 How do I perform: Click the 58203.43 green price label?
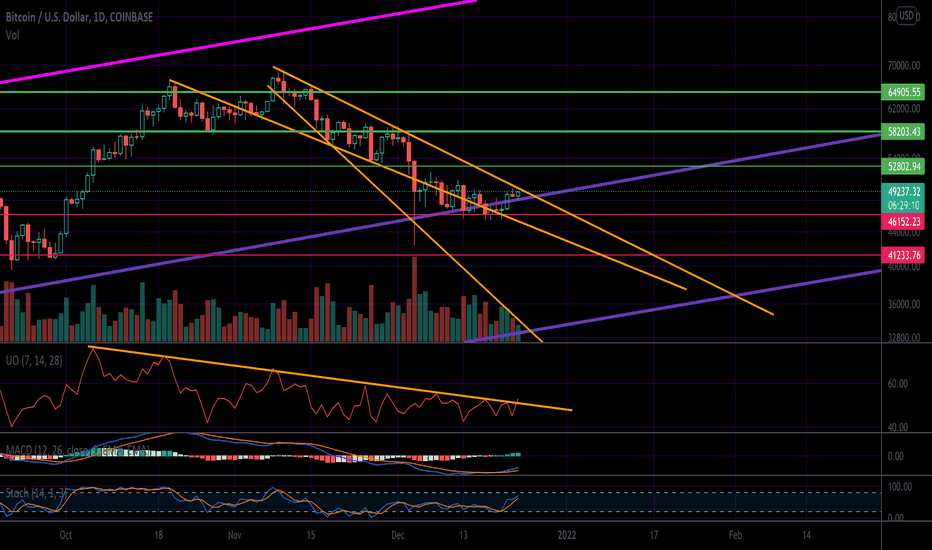(x=903, y=131)
